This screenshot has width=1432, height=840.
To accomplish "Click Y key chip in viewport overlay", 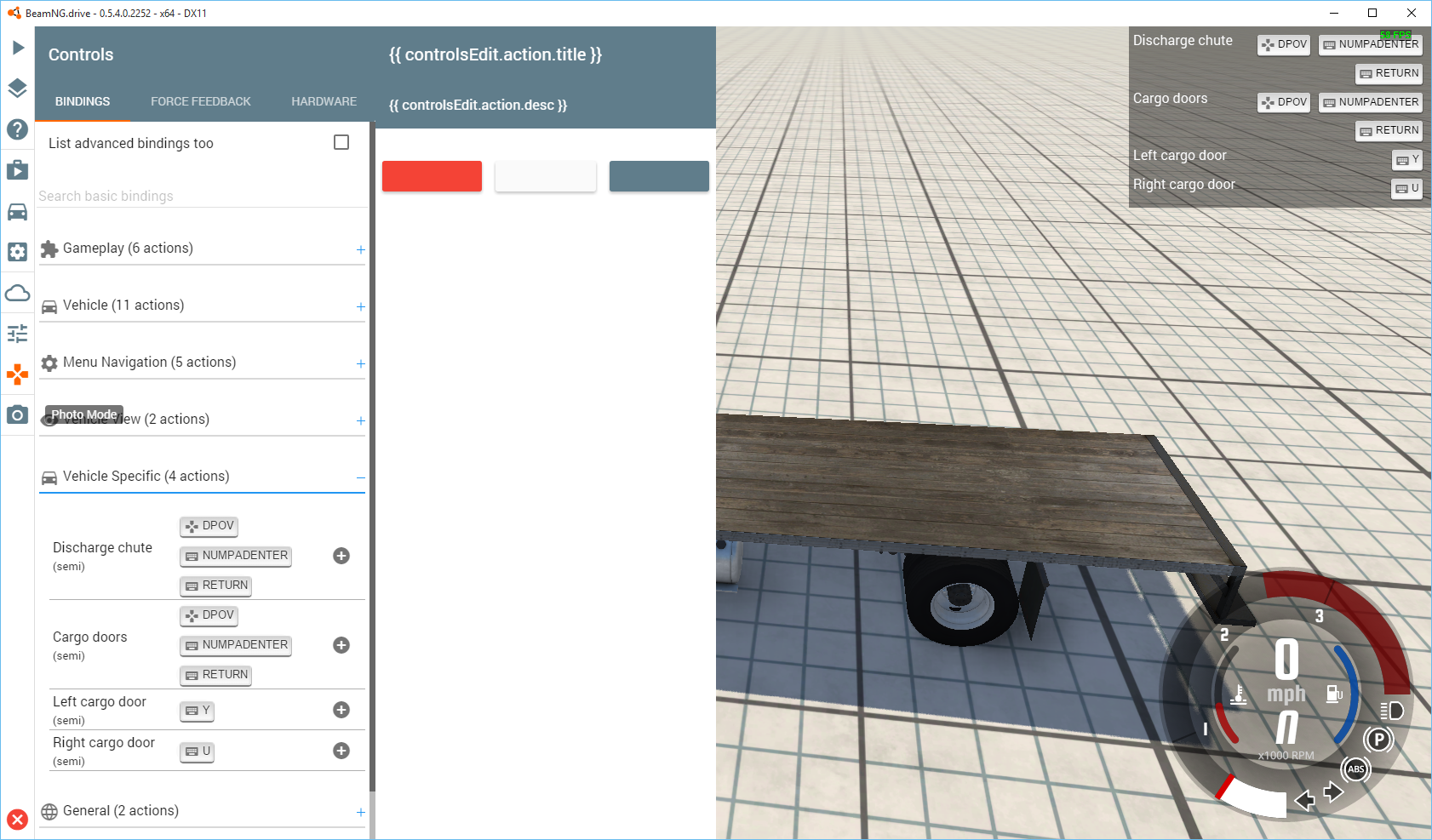I will click(1407, 159).
